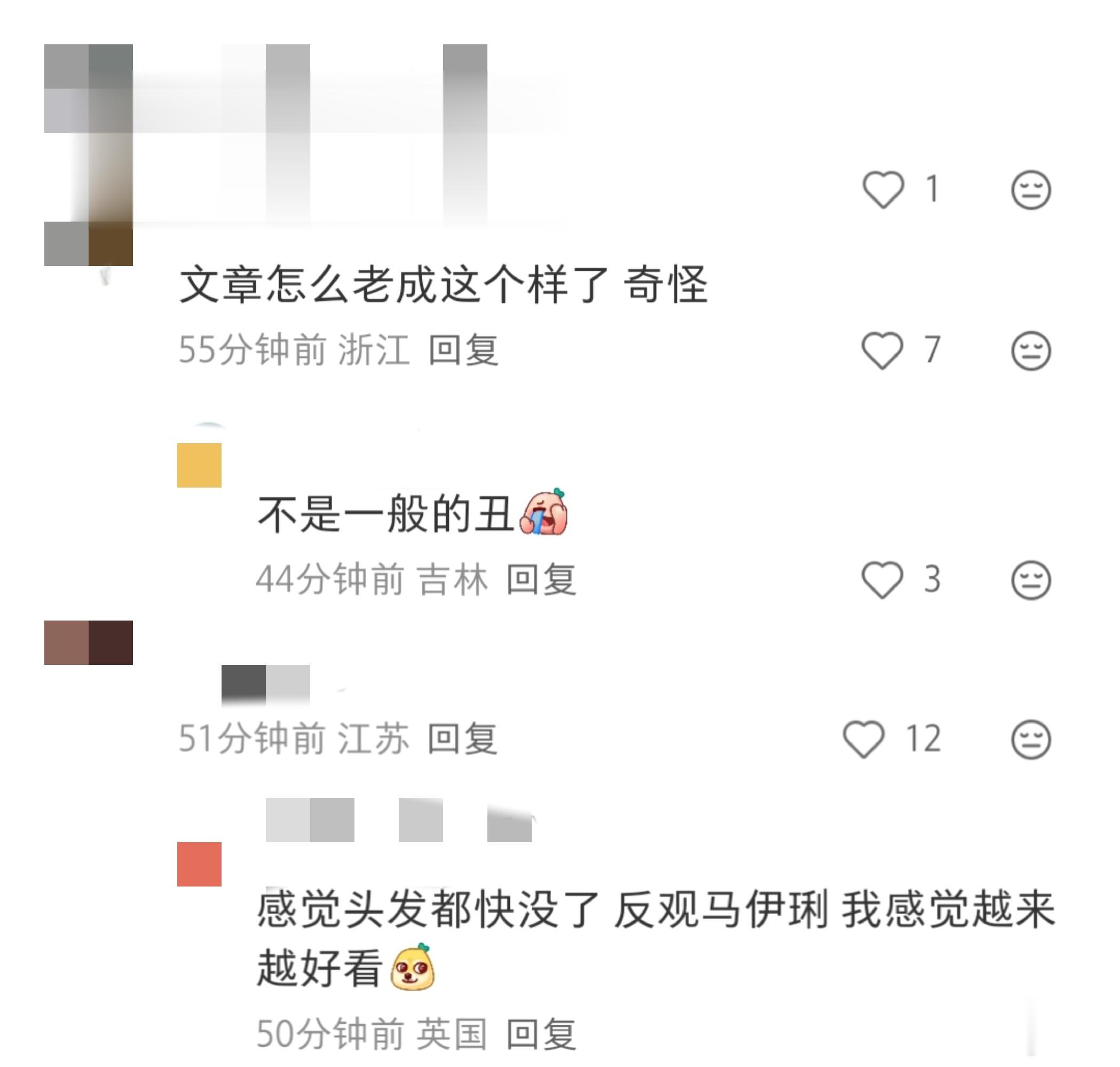Screen dimensions: 1120x1067
Task: Select comment about 马伊琍 越来越好看
Action: pyautogui.click(x=656, y=938)
